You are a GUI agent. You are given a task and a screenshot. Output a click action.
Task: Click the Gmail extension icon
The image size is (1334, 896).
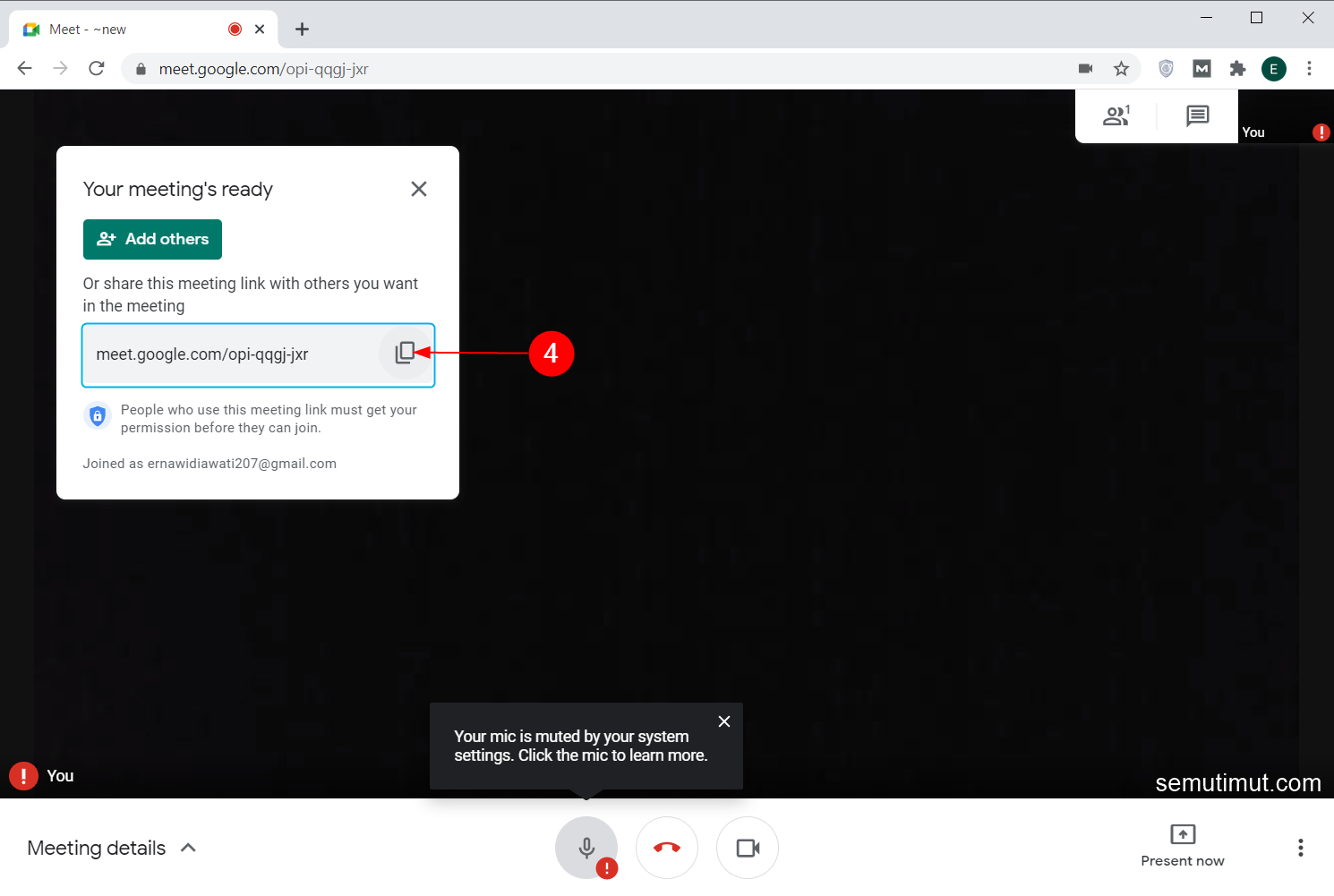pyautogui.click(x=1201, y=68)
